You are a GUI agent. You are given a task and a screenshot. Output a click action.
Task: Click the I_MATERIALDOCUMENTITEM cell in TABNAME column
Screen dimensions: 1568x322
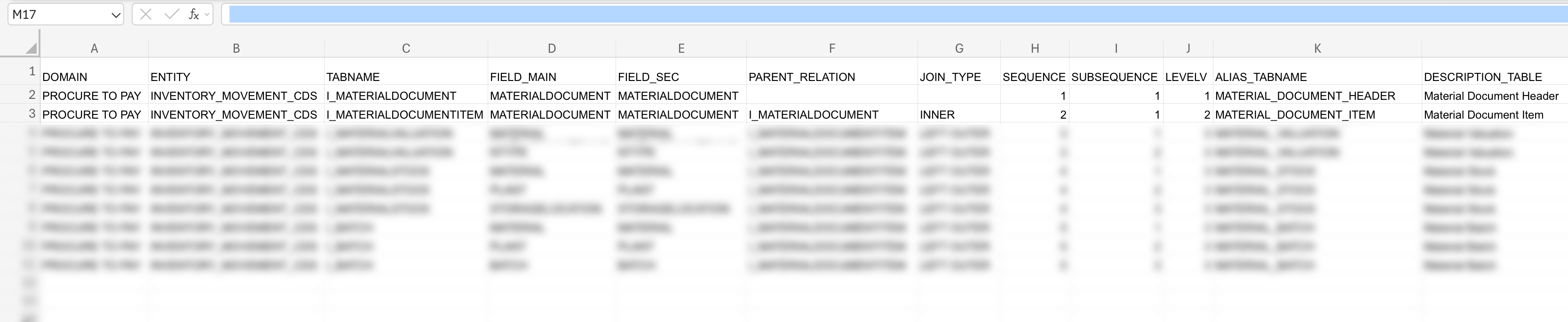[406, 115]
